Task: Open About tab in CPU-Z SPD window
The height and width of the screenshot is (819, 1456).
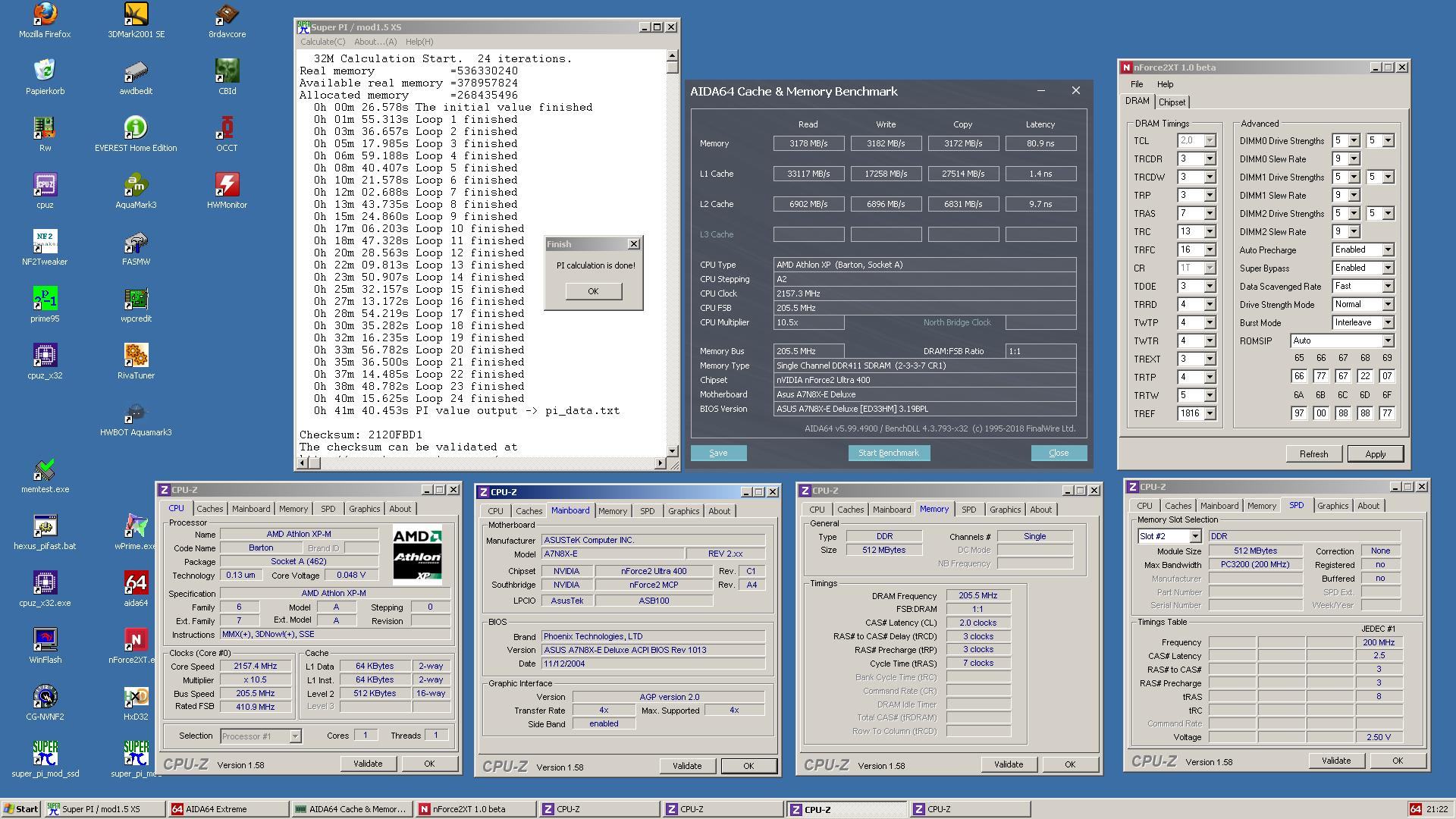Action: 1368,506
